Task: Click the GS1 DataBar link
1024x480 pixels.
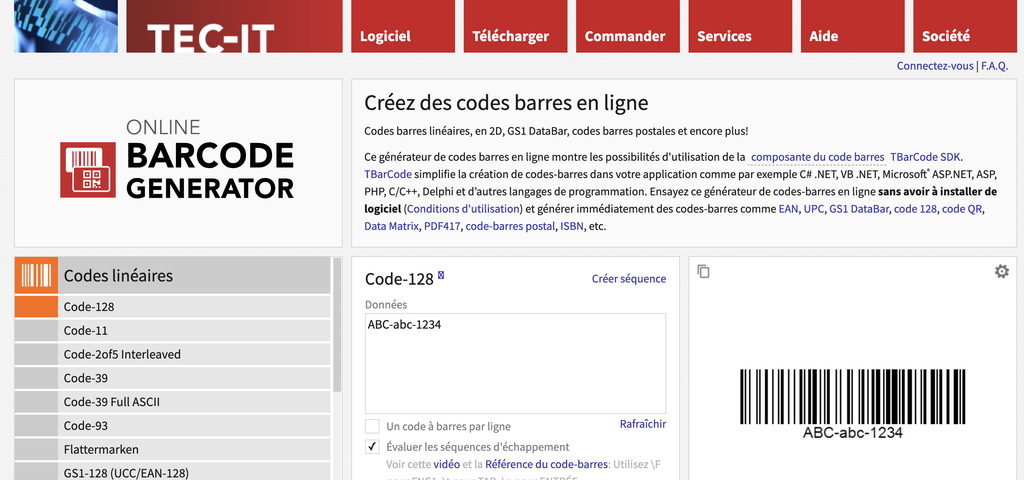Action: 859,209
